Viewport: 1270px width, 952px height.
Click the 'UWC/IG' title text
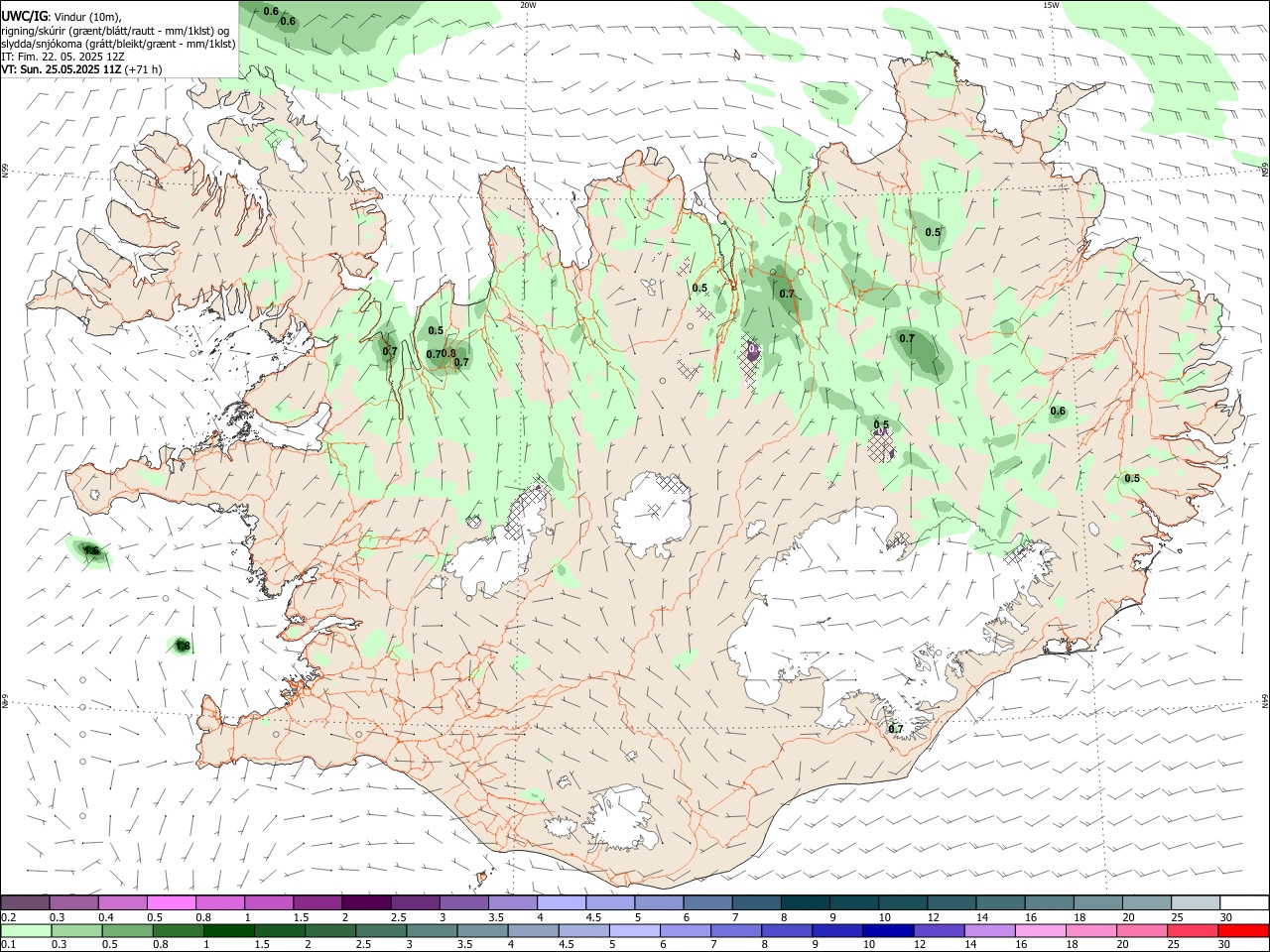(23, 17)
